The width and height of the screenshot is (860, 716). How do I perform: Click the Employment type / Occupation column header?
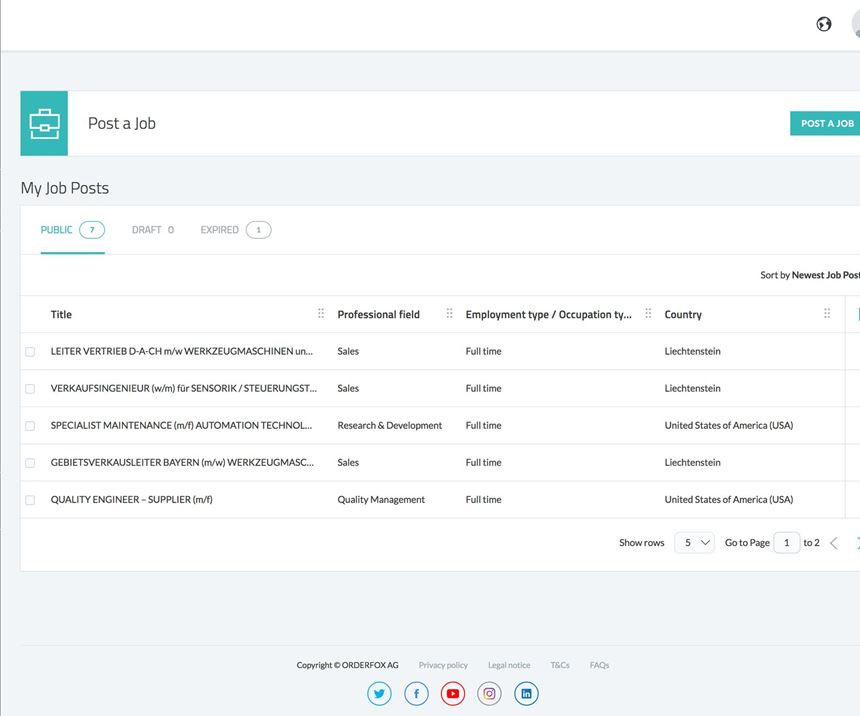(548, 314)
